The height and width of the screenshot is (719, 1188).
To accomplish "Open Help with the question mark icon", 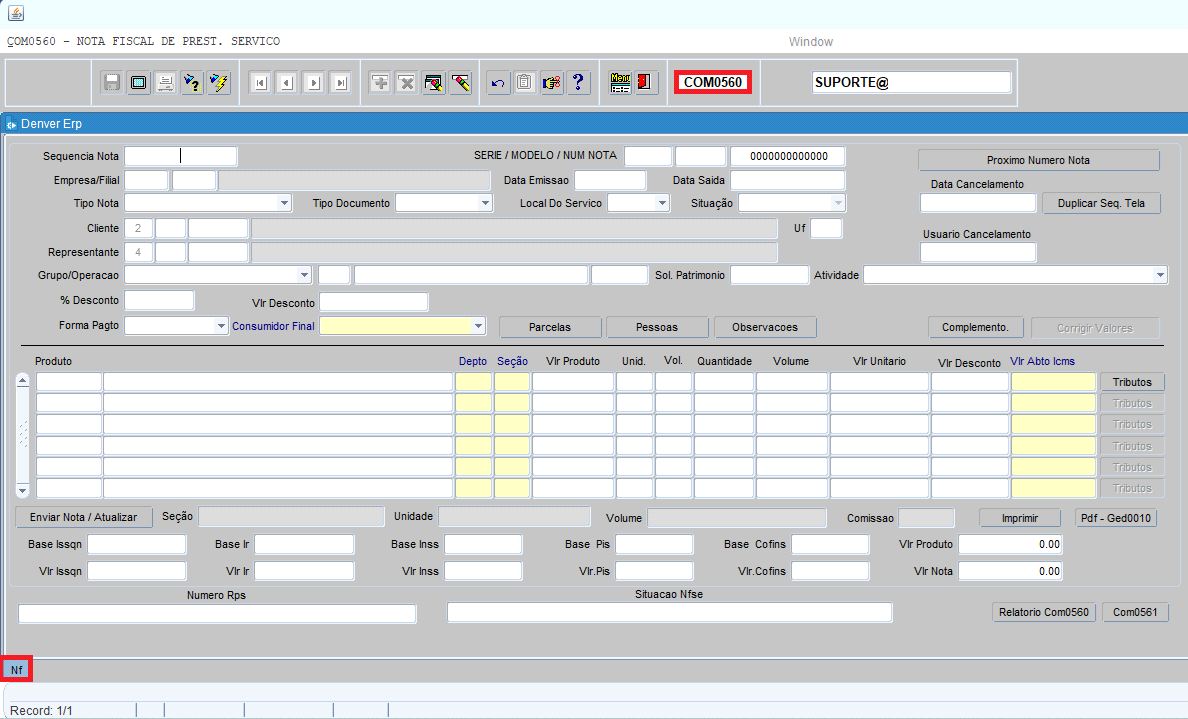I will coord(578,82).
